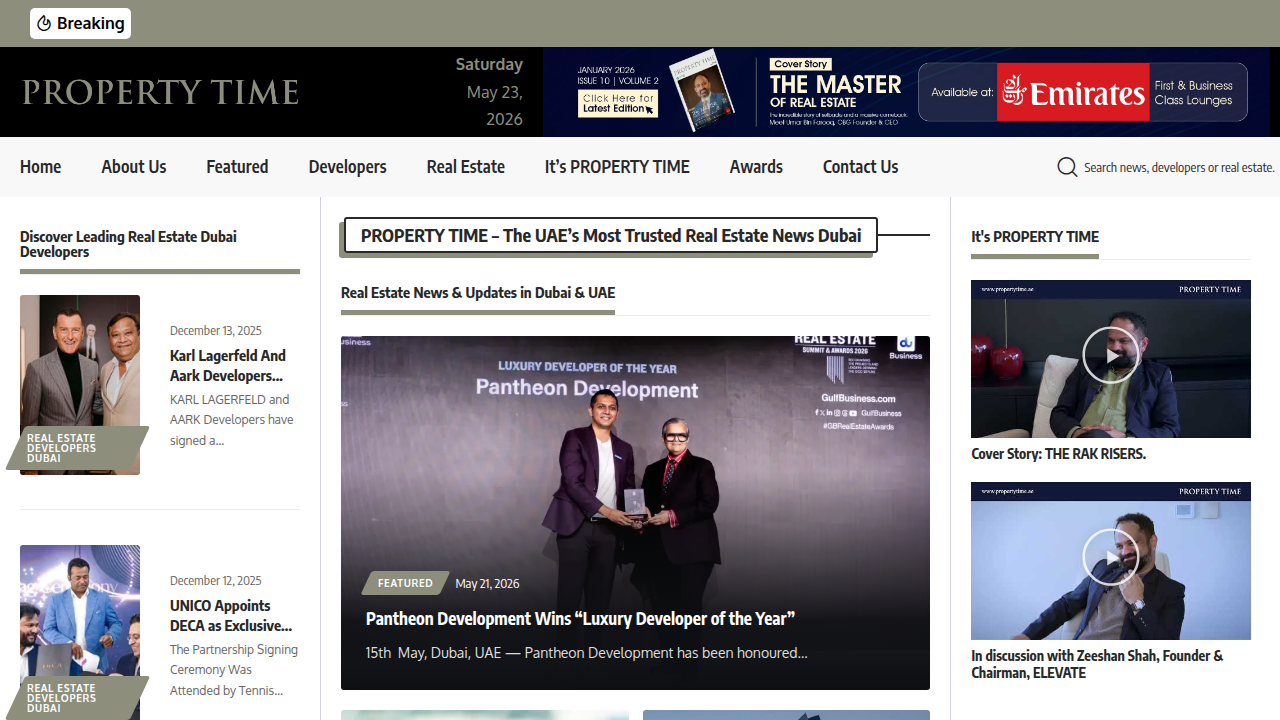Click the FEATURED tag on Pantheon article
Screen dimensions: 1280x720
[405, 583]
